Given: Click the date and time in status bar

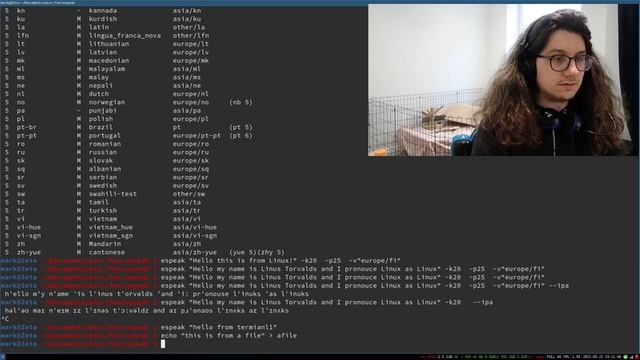Looking at the screenshot, I should point(603,357).
